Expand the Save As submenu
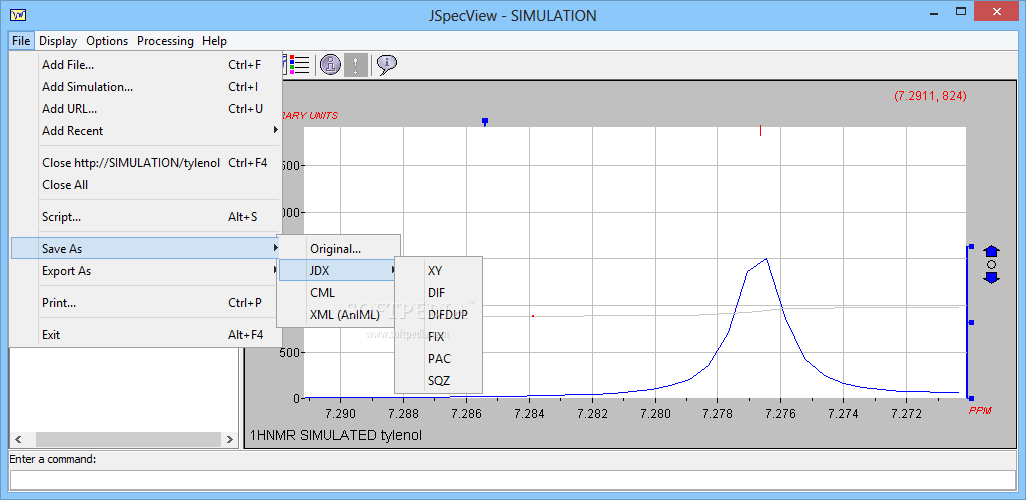The height and width of the screenshot is (500, 1026). pos(146,249)
